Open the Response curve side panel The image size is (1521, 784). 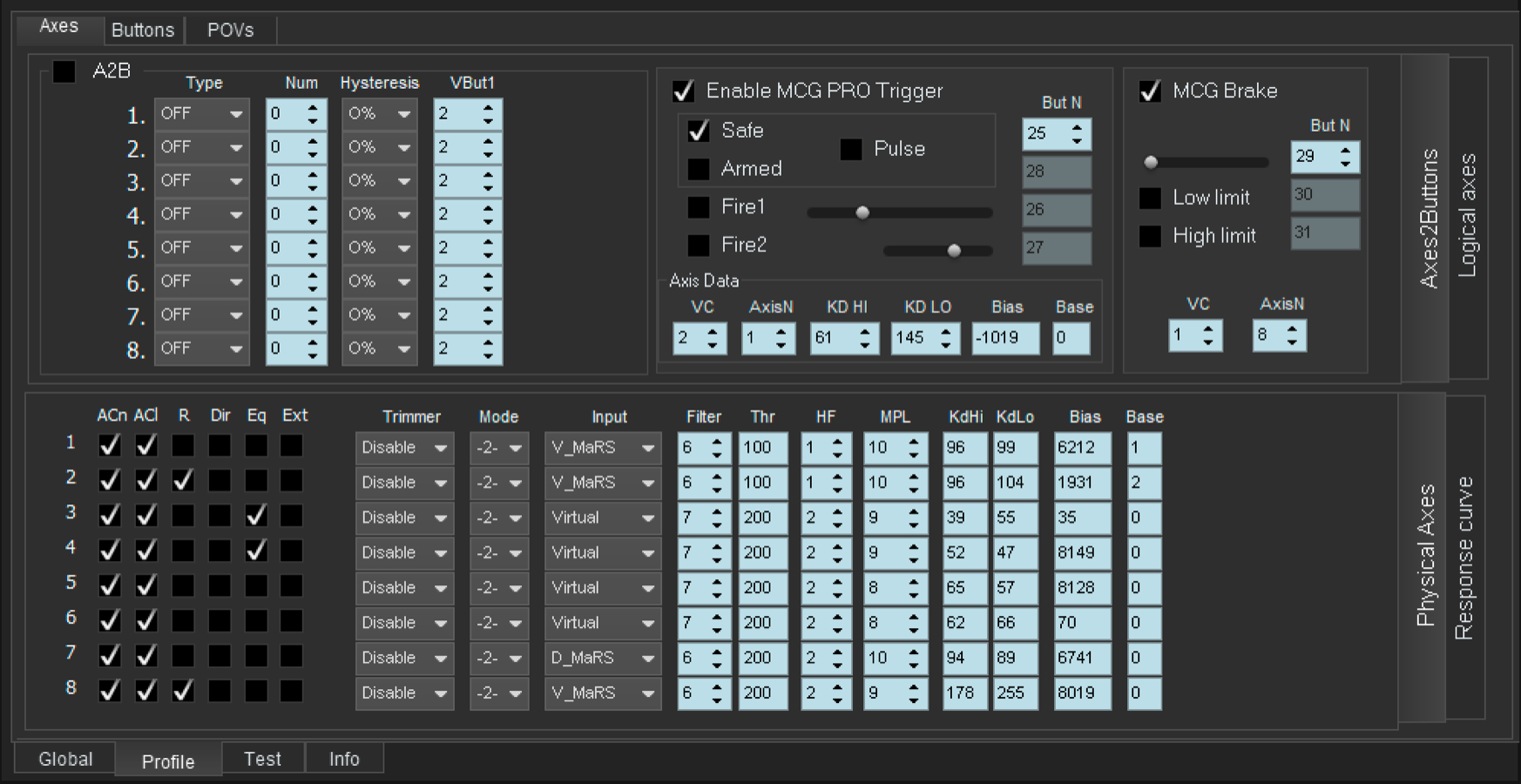(x=1464, y=558)
